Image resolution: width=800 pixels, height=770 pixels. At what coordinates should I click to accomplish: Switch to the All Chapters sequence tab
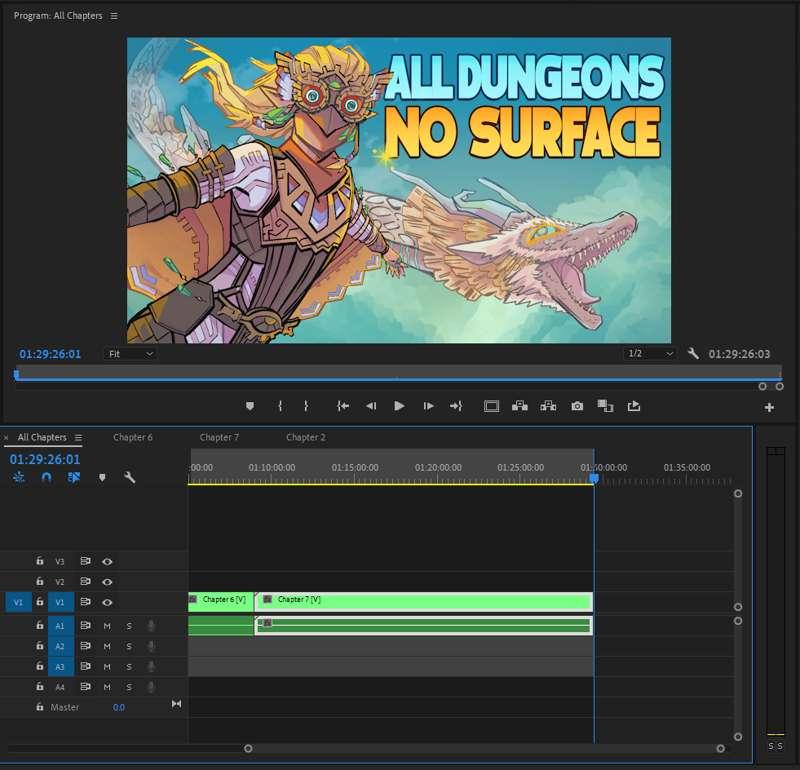(x=42, y=437)
